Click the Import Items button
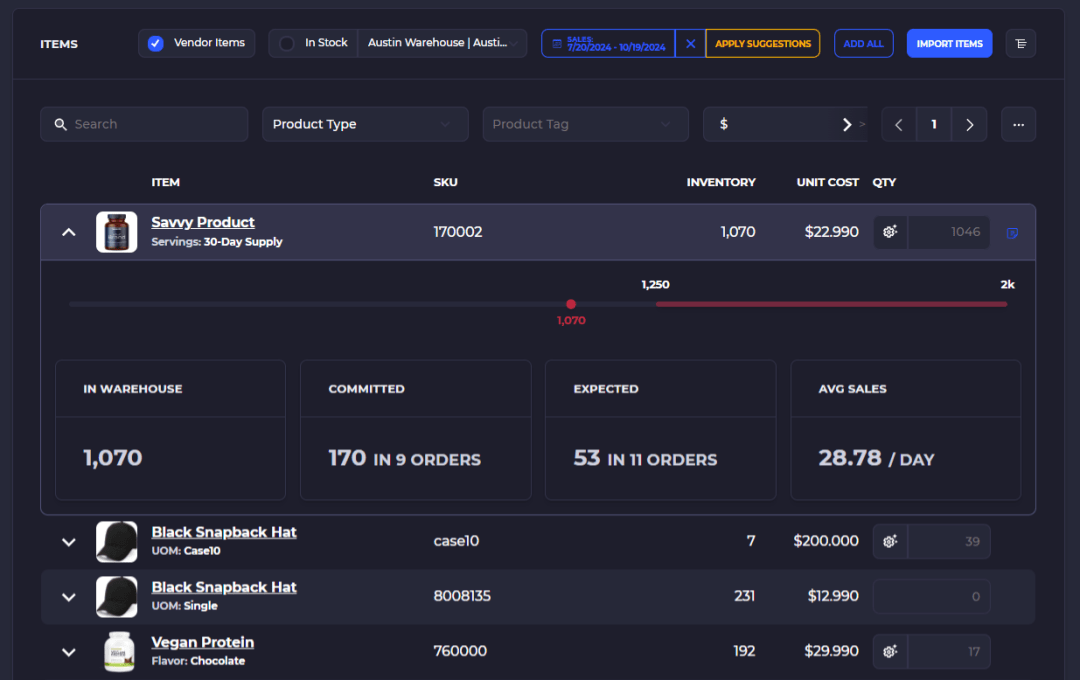The image size is (1080, 680). pos(949,43)
